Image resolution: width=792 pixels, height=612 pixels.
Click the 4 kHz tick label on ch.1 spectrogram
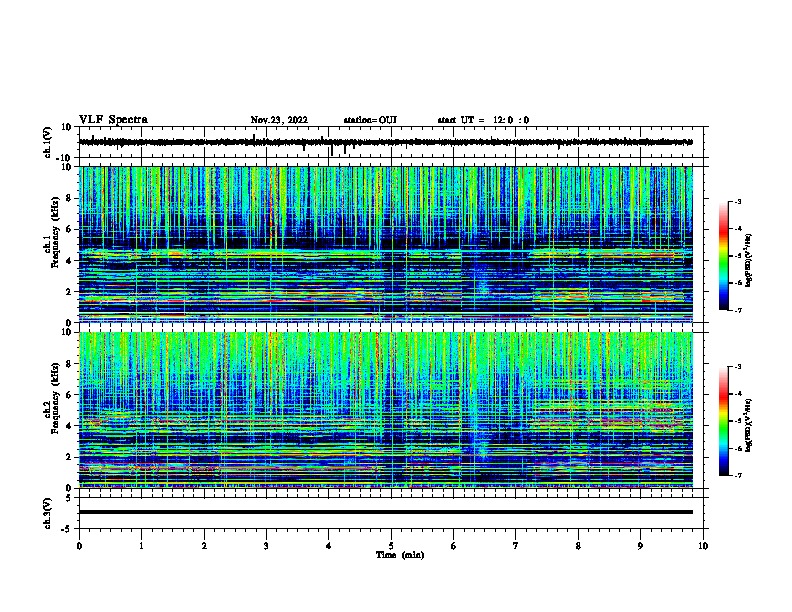click(x=69, y=261)
